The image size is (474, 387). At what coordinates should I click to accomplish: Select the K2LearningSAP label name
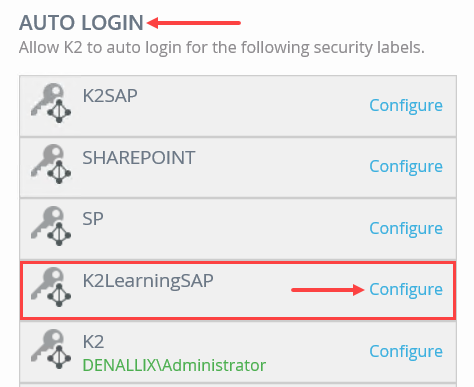(148, 281)
